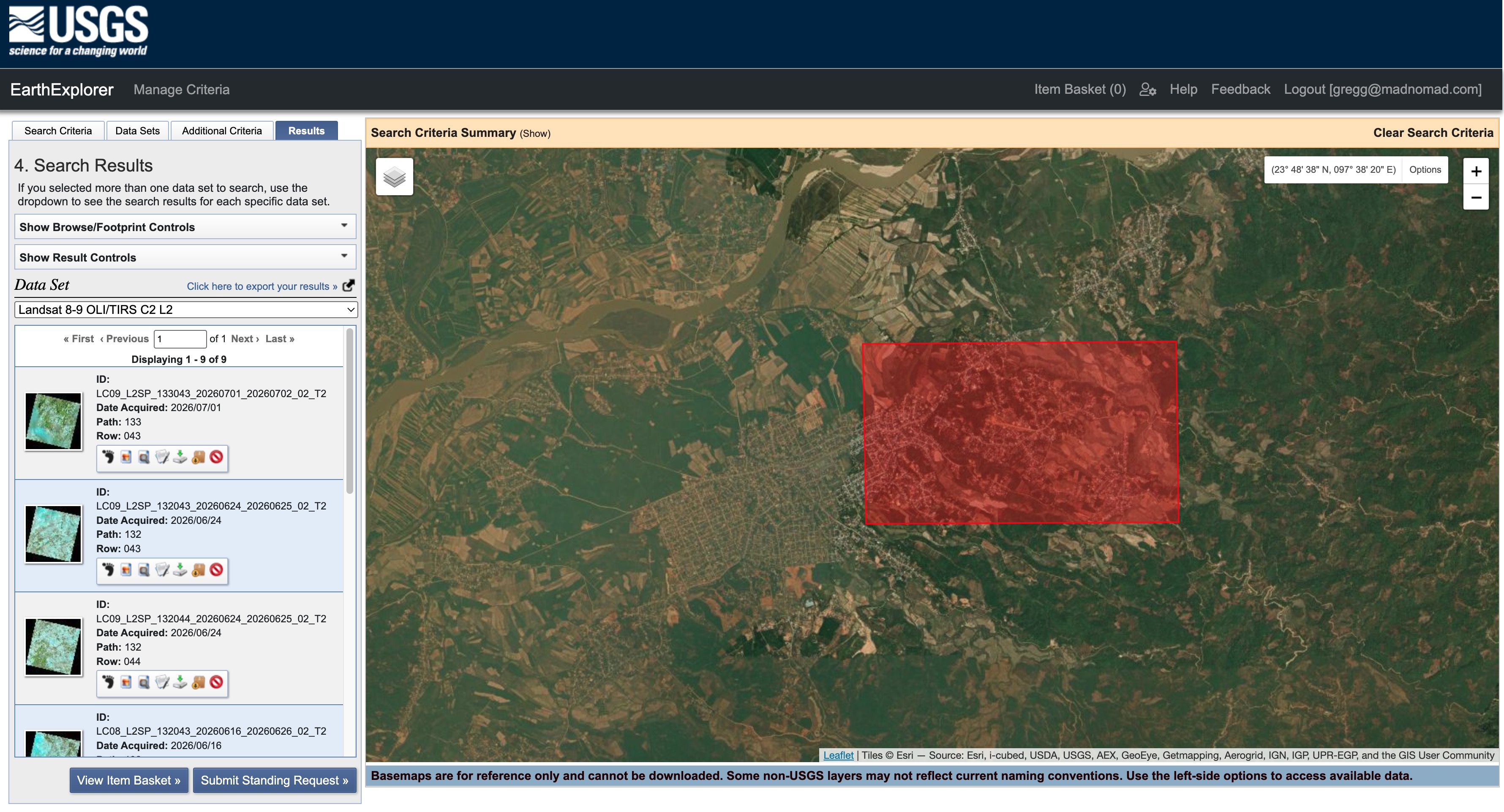Screen dimensions: 1504x812
Task: Open download options for scene LC09_L2SP_132043
Action: pyautogui.click(x=180, y=570)
